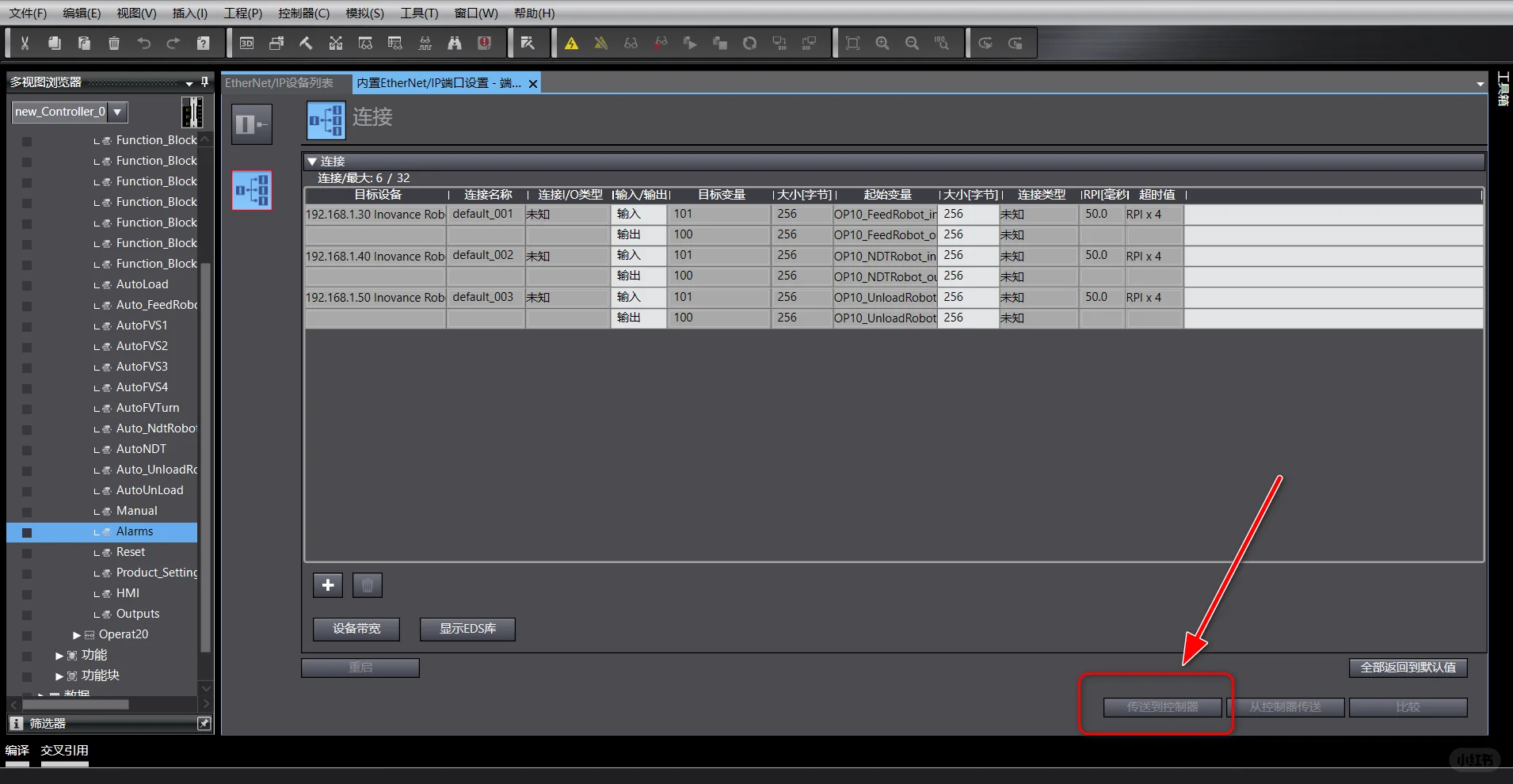The height and width of the screenshot is (784, 1513).
Task: Open the help question-mark icon
Action: [203, 44]
